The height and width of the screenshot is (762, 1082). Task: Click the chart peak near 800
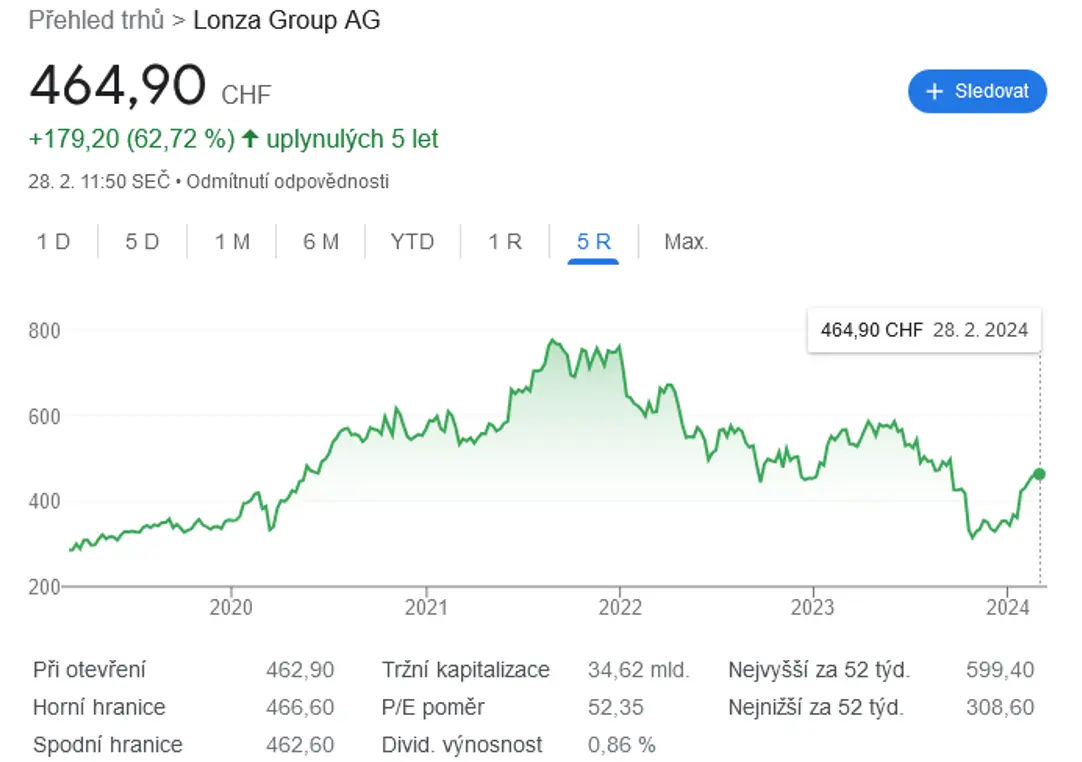(551, 340)
